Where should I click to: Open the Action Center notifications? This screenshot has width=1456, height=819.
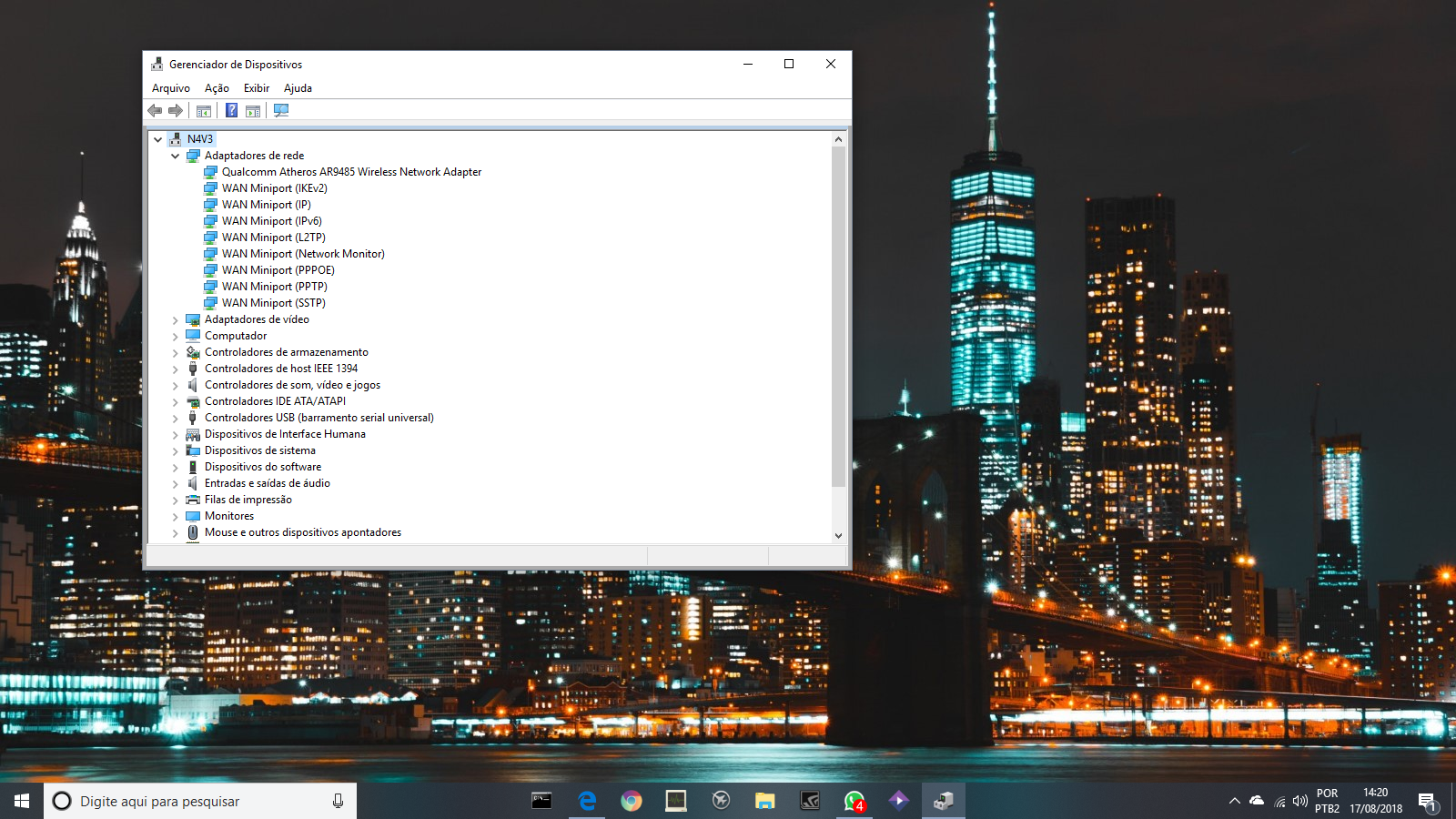tap(1428, 802)
